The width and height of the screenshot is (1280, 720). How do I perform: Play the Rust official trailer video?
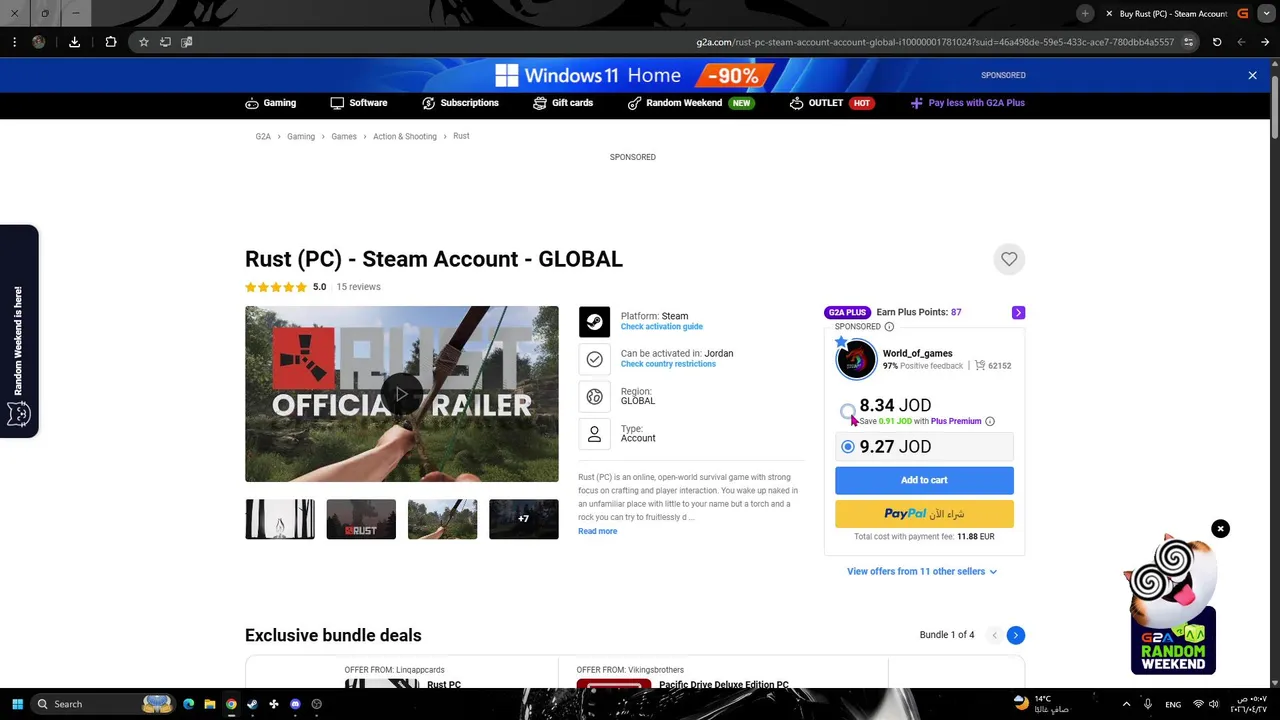point(401,394)
